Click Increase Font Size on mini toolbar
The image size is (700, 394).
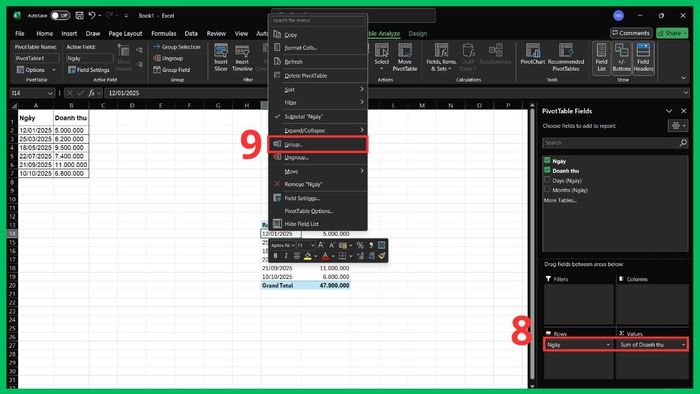321,245
